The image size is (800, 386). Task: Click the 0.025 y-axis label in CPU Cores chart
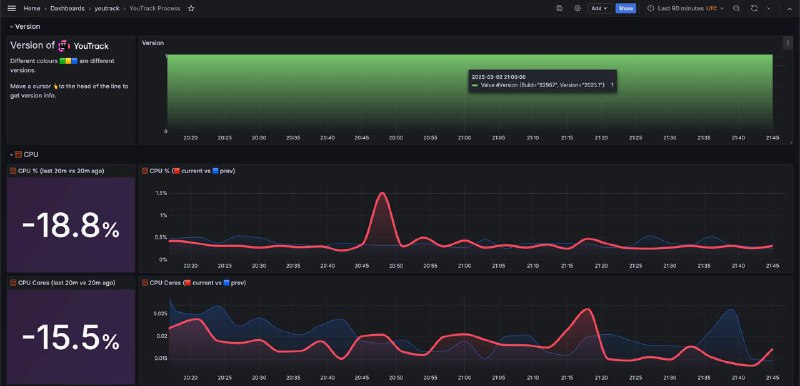pos(160,314)
